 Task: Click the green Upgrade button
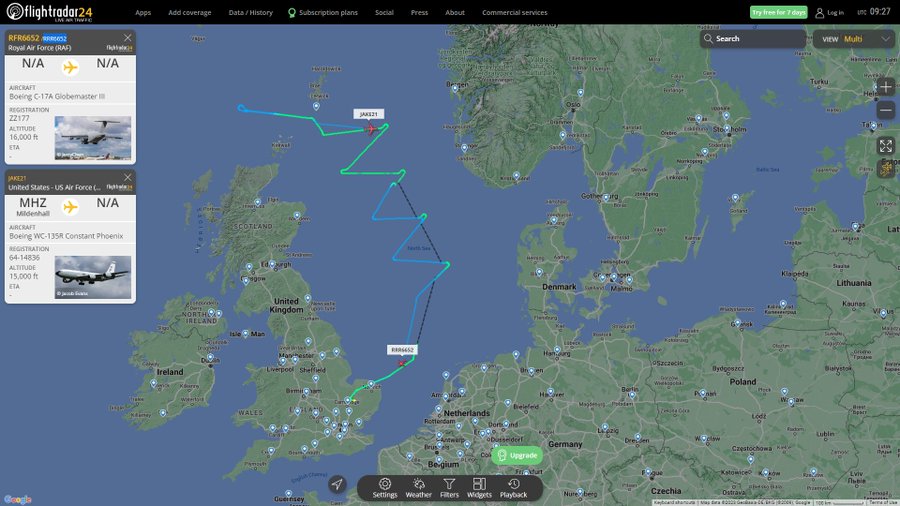(x=517, y=456)
